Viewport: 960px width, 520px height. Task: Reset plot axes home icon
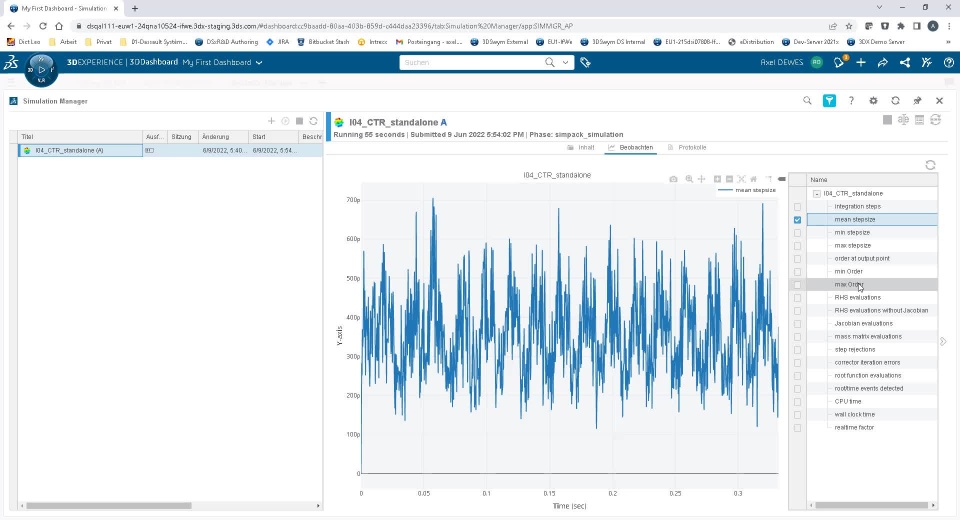(x=754, y=179)
